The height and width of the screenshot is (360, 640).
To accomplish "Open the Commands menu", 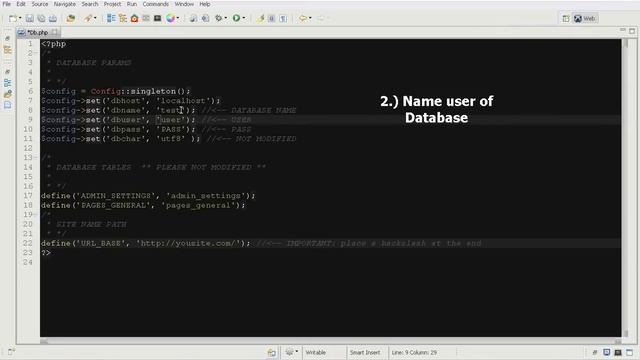I will tap(156, 4).
